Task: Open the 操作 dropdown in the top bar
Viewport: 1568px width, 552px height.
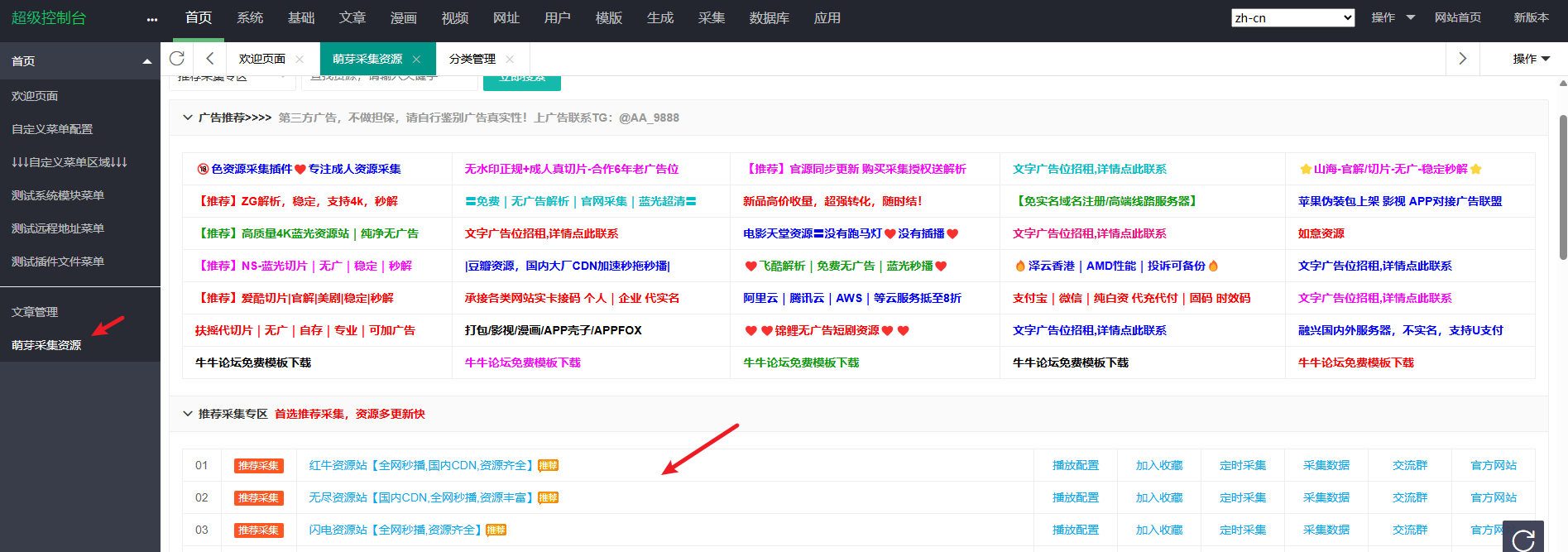Action: 1393,18
